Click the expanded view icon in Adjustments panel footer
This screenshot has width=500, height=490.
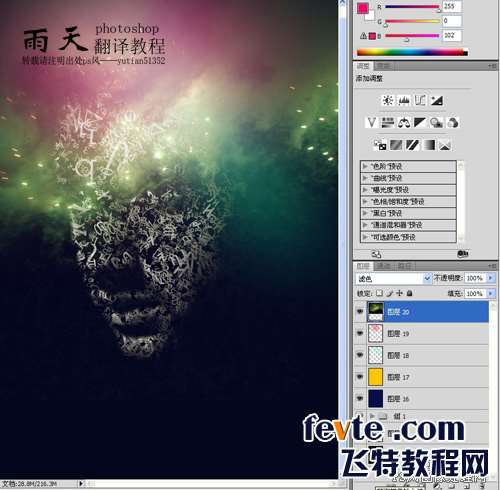tap(376, 254)
